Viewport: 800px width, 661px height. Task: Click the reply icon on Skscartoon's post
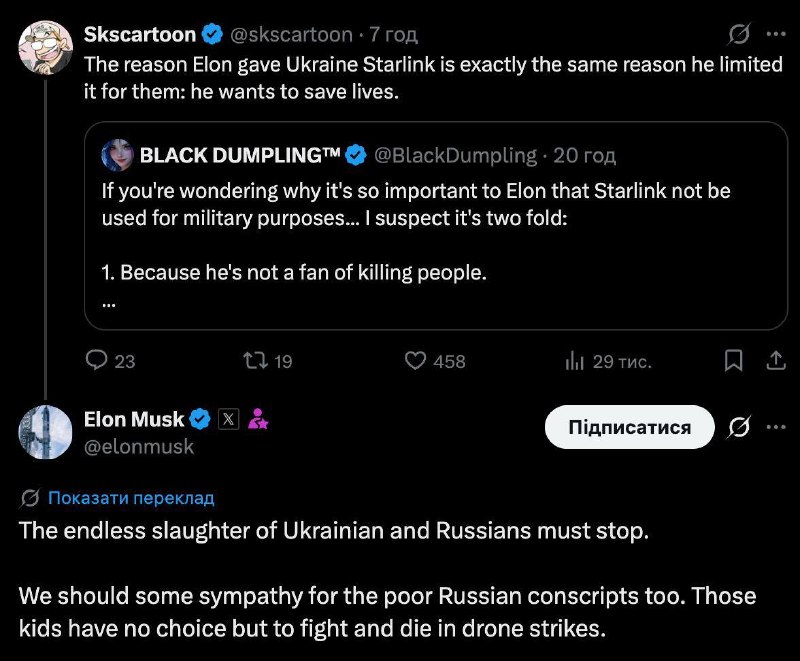(x=96, y=360)
